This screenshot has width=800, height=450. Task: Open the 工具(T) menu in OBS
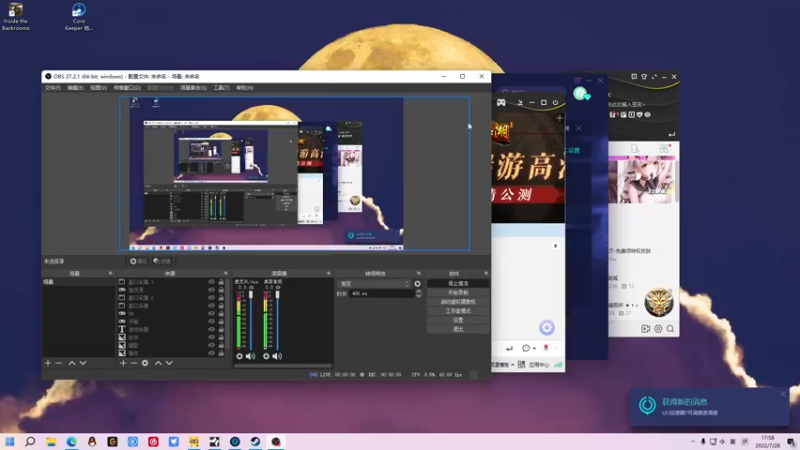pos(221,88)
